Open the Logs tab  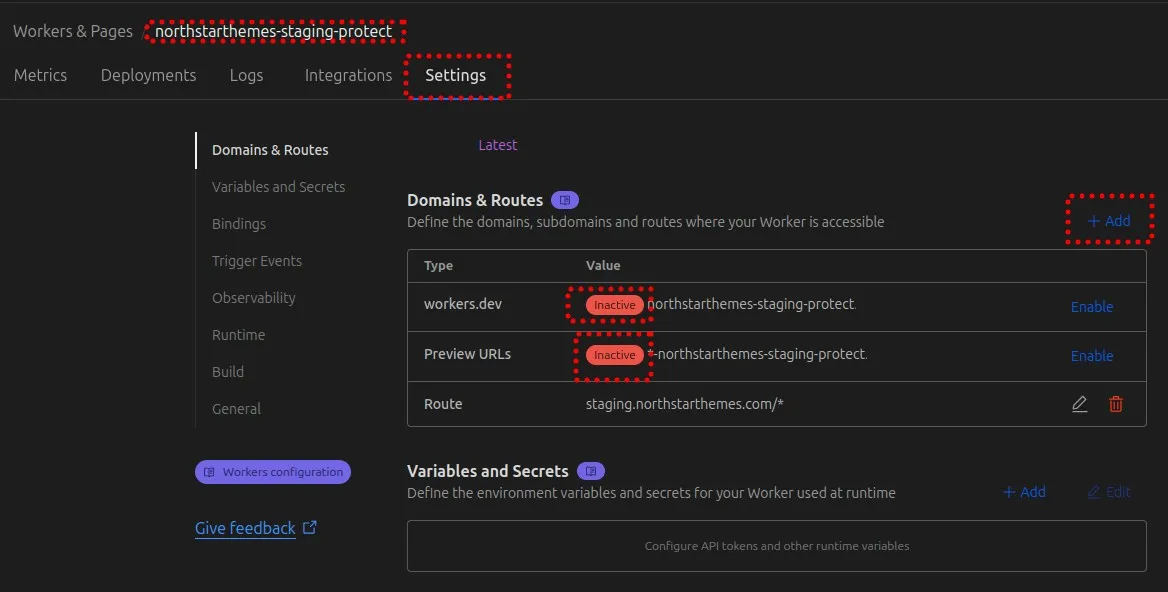click(247, 75)
